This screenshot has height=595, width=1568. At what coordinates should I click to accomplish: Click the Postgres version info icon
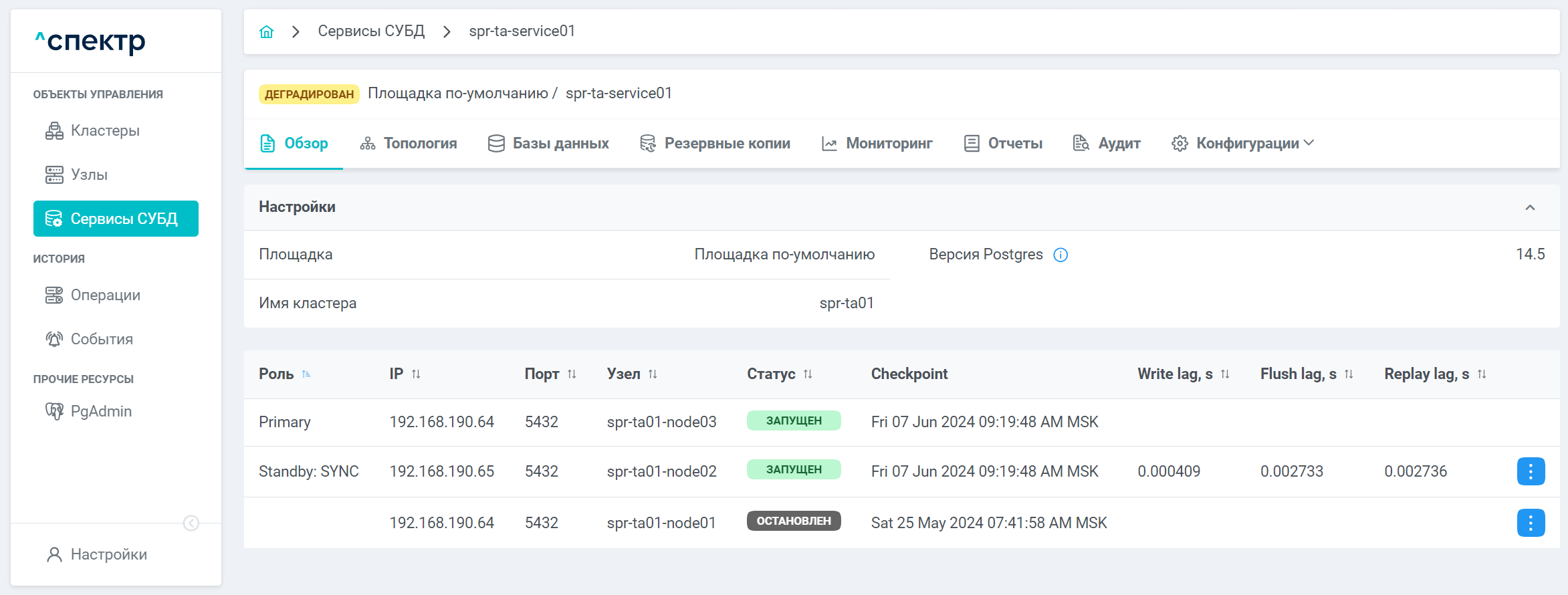1060,255
